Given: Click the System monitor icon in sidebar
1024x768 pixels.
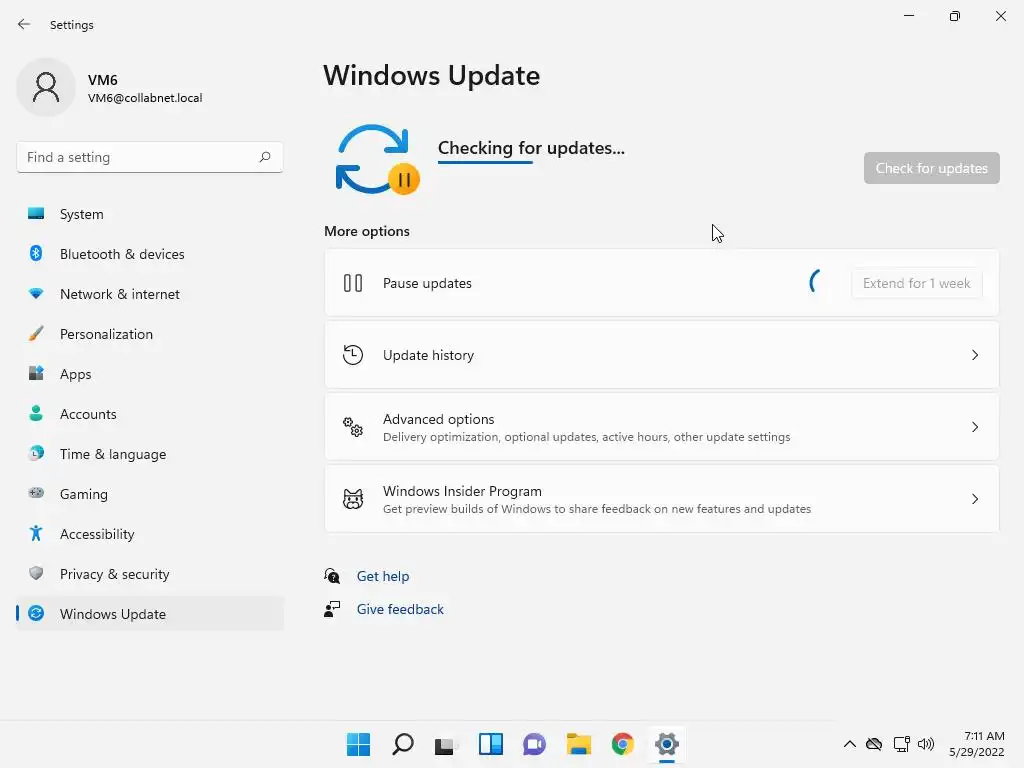Looking at the screenshot, I should coord(36,214).
